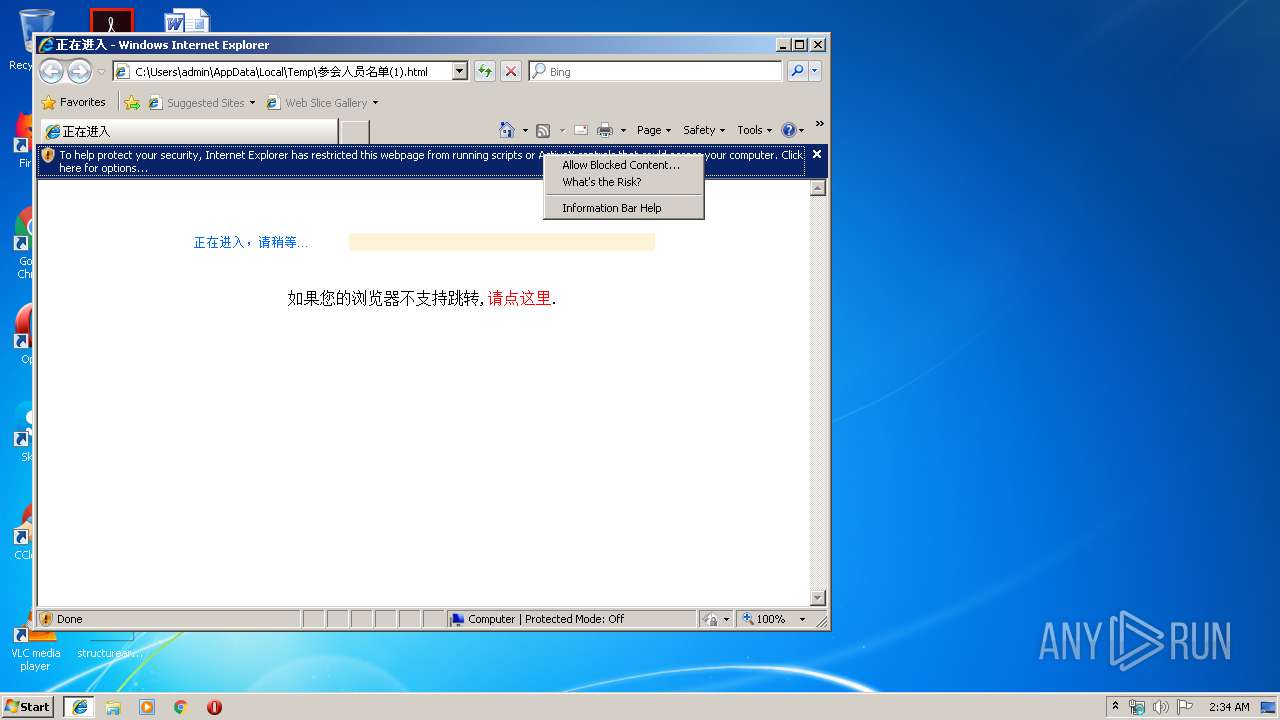Choose Allow Blocked Content from the menu
This screenshot has height=720, width=1280.
[621, 165]
